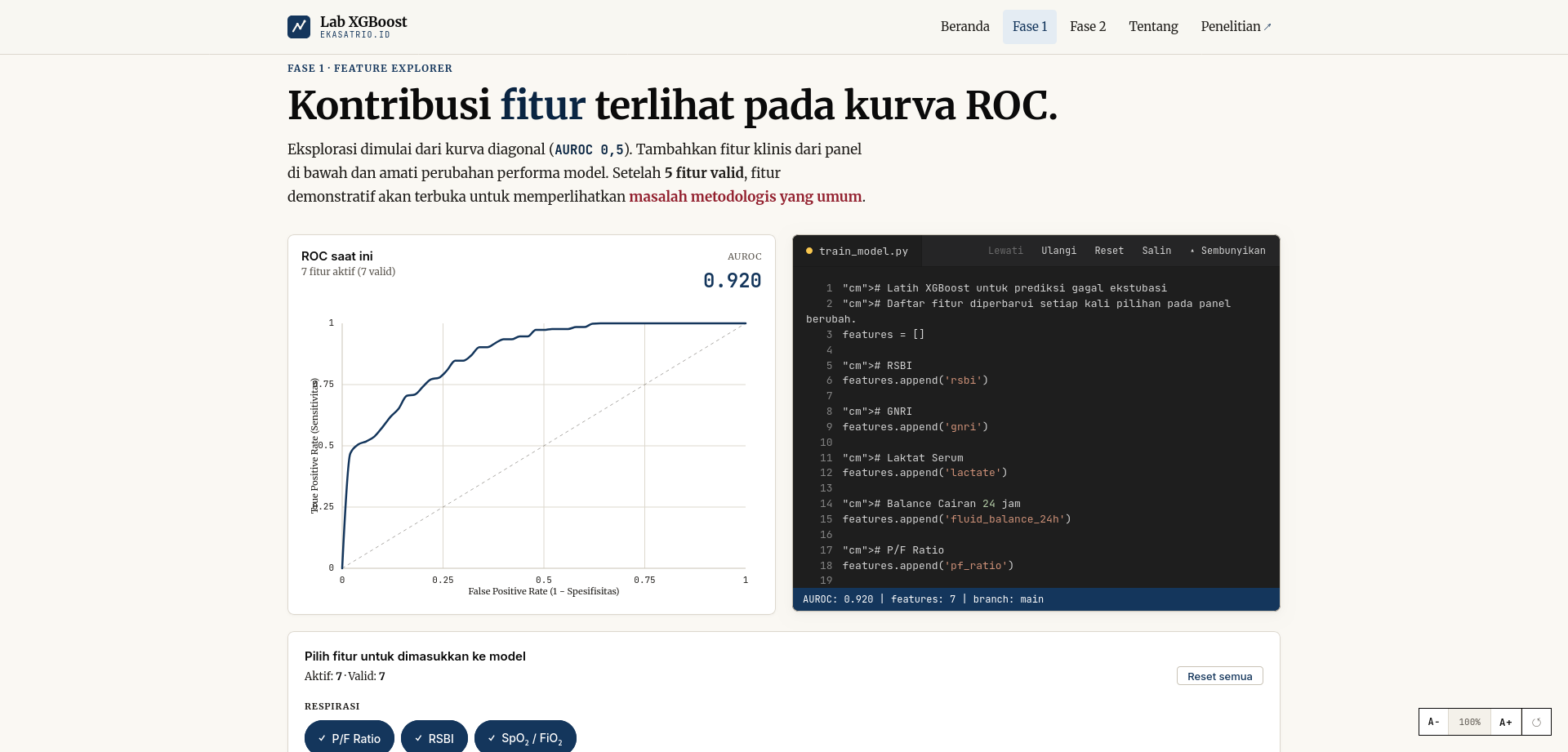Collapse code panel with Sembunyikan
This screenshot has width=1568, height=752.
(1228, 251)
